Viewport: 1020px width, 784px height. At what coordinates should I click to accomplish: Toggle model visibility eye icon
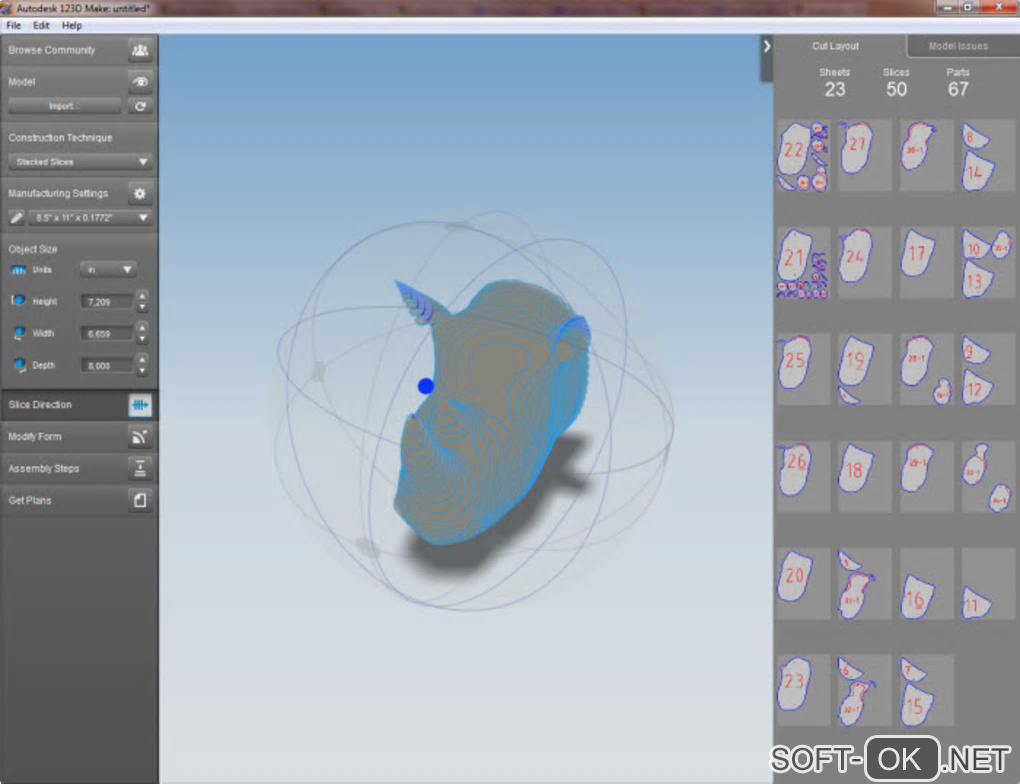pyautogui.click(x=140, y=82)
